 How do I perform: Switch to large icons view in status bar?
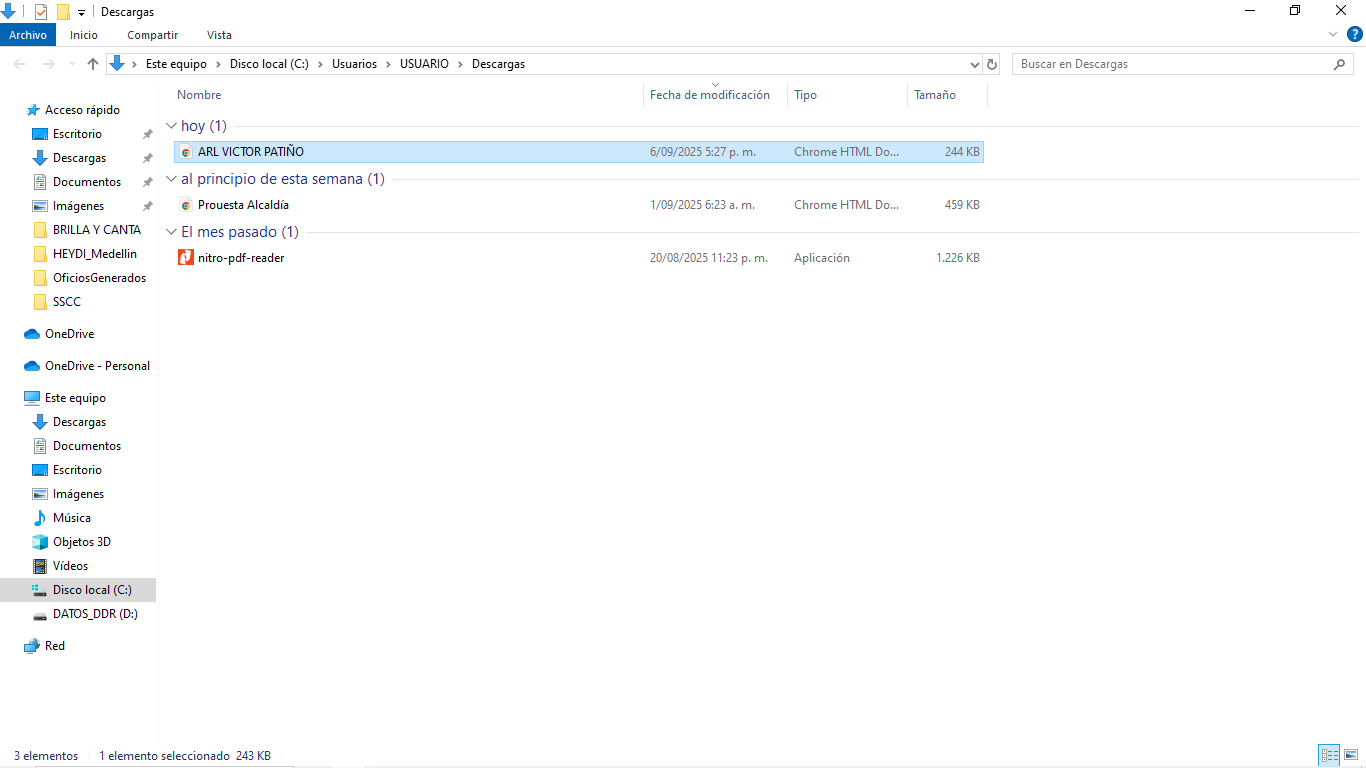point(1352,756)
